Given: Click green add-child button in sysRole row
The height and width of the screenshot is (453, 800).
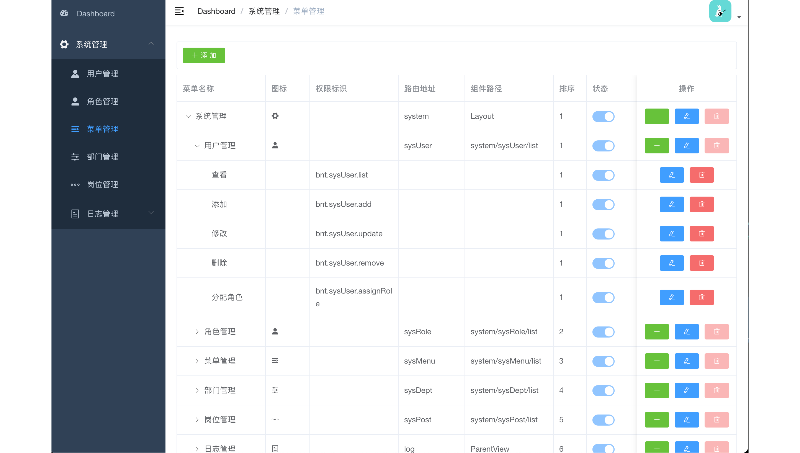Looking at the screenshot, I should (x=657, y=332).
